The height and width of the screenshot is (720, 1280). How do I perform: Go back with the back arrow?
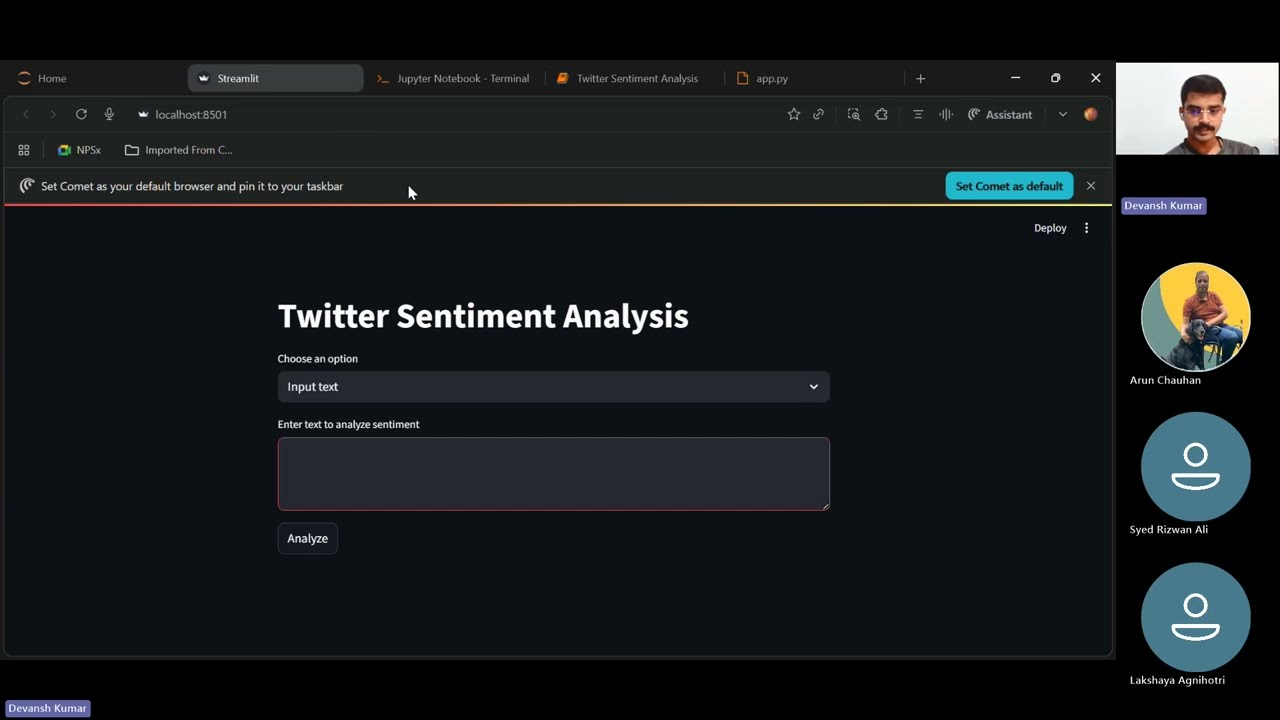point(26,114)
